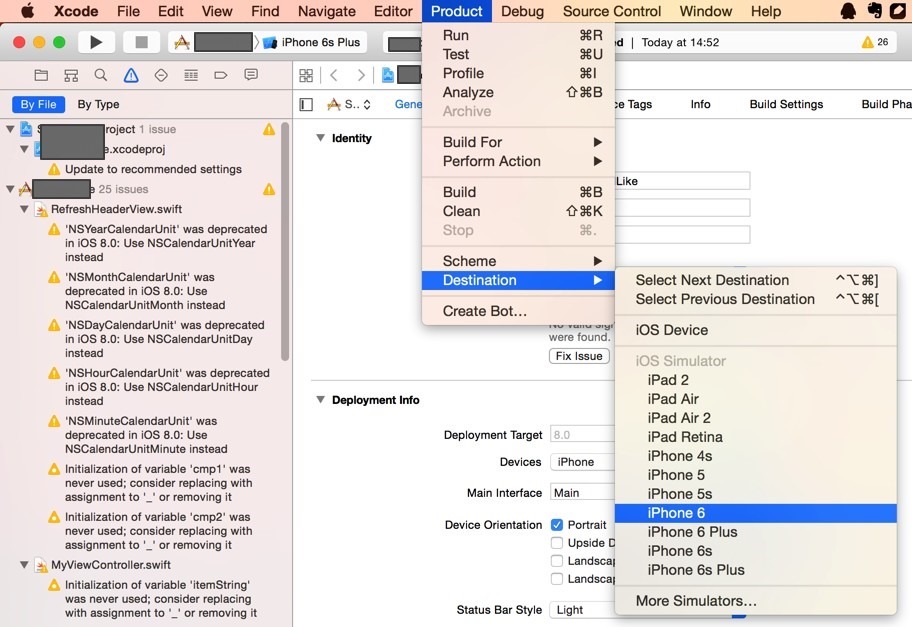Go forward with the right chevron arrow
Image resolution: width=912 pixels, height=627 pixels.
click(361, 75)
